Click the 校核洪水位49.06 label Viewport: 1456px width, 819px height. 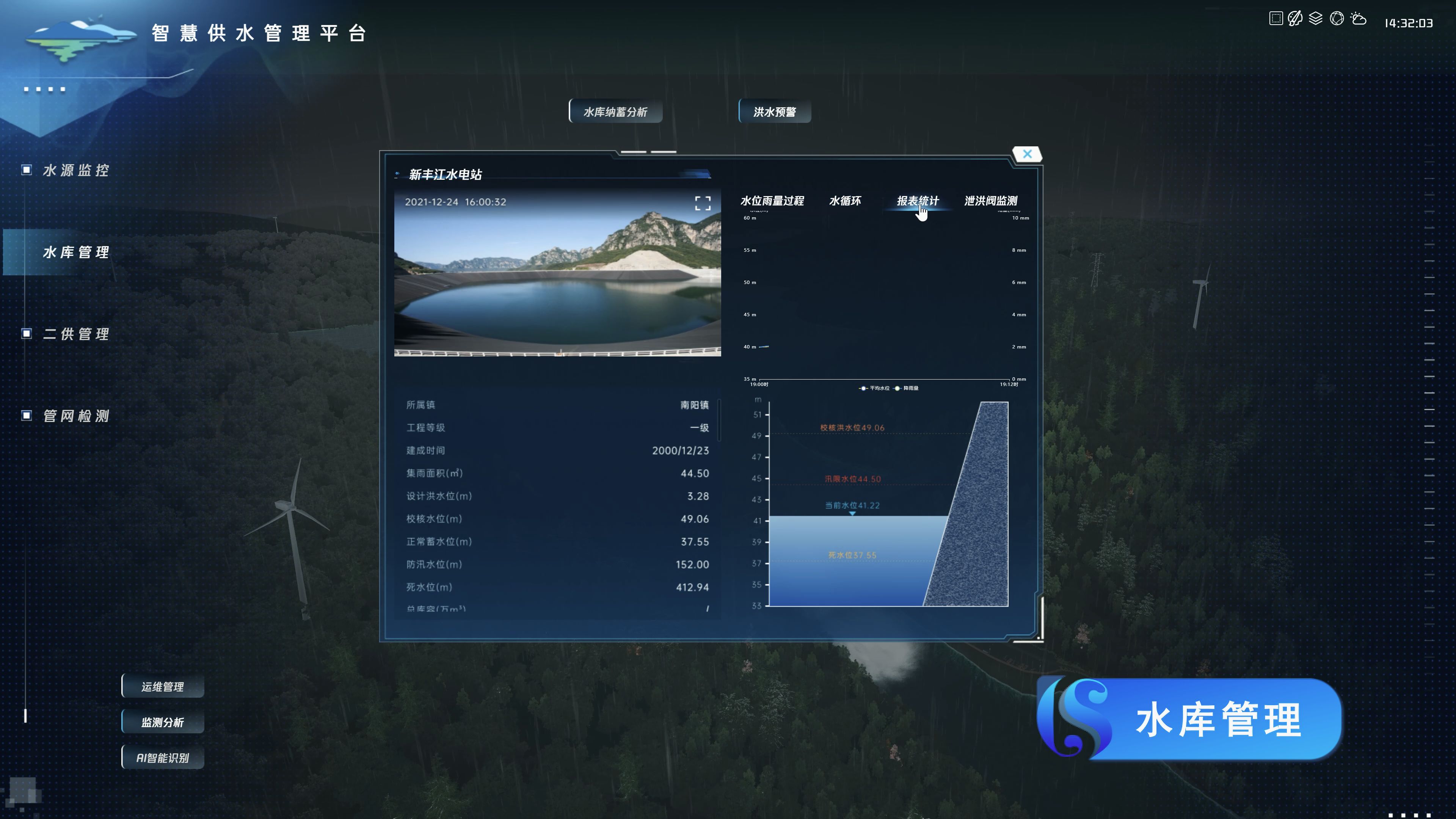[852, 428]
